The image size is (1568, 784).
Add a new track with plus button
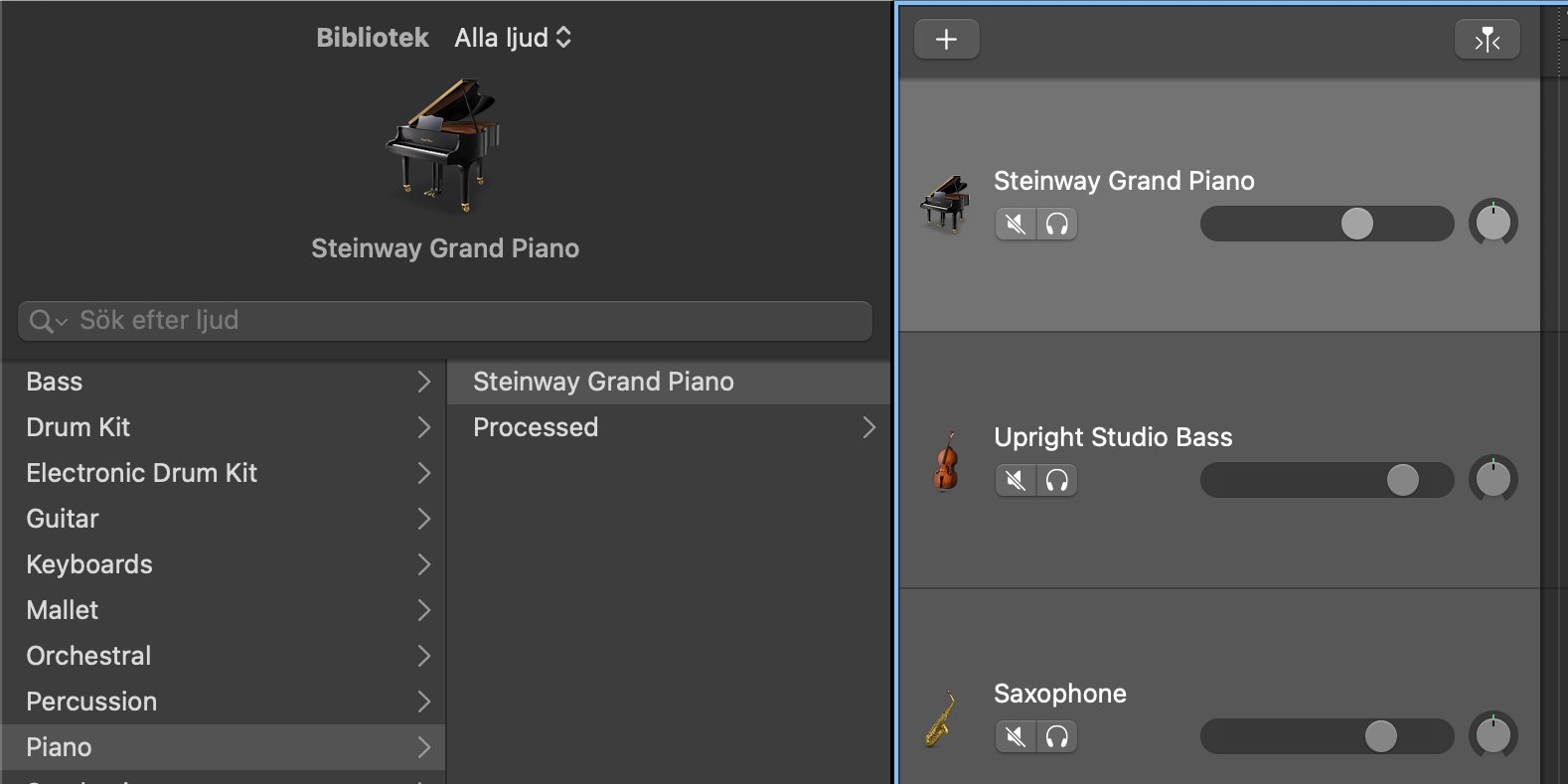coord(947,40)
